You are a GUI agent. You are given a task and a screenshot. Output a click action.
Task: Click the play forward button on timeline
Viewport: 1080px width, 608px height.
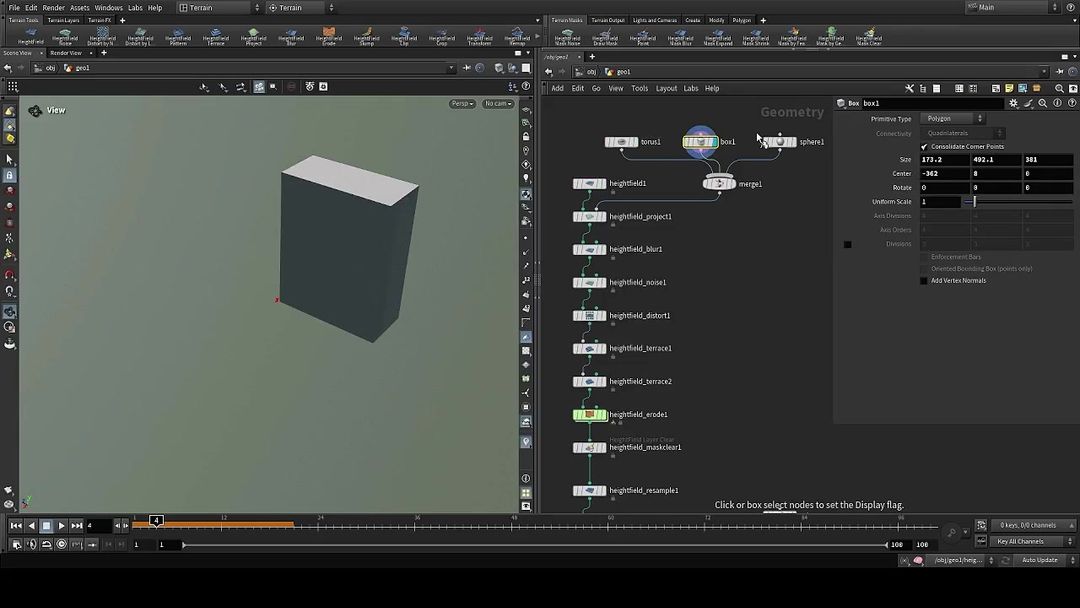coord(61,526)
